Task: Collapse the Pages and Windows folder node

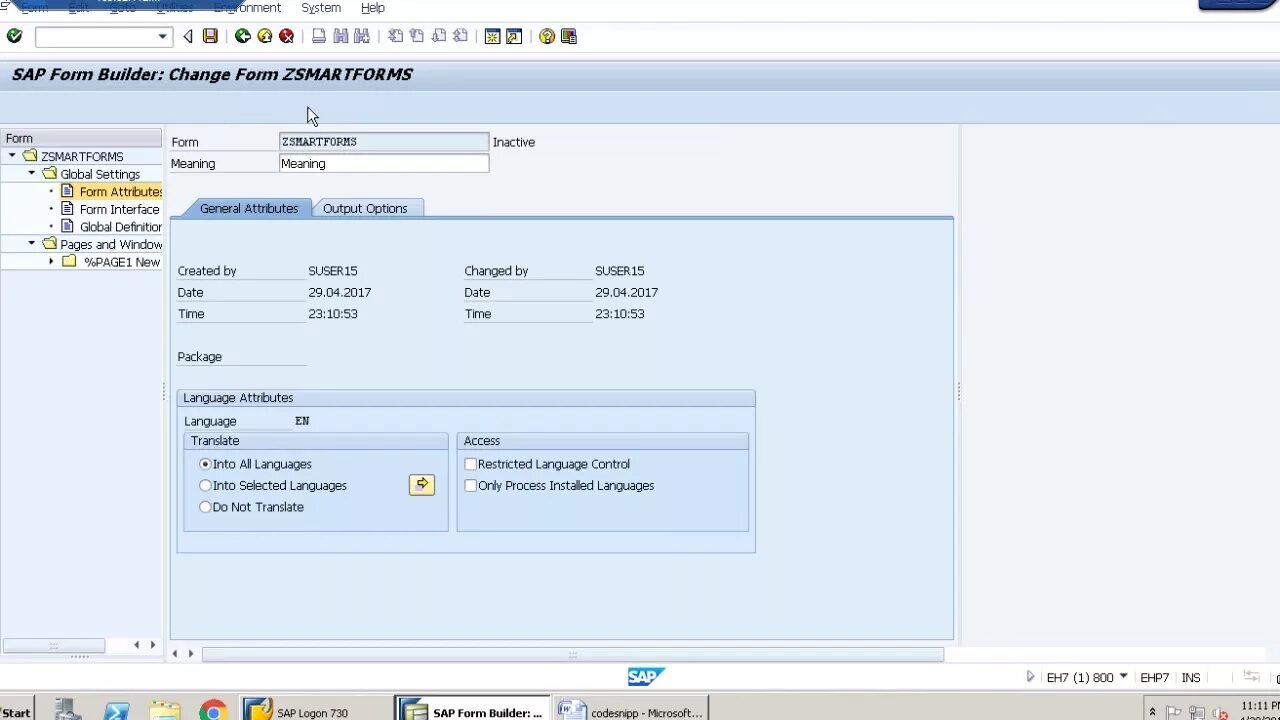Action: pos(31,244)
